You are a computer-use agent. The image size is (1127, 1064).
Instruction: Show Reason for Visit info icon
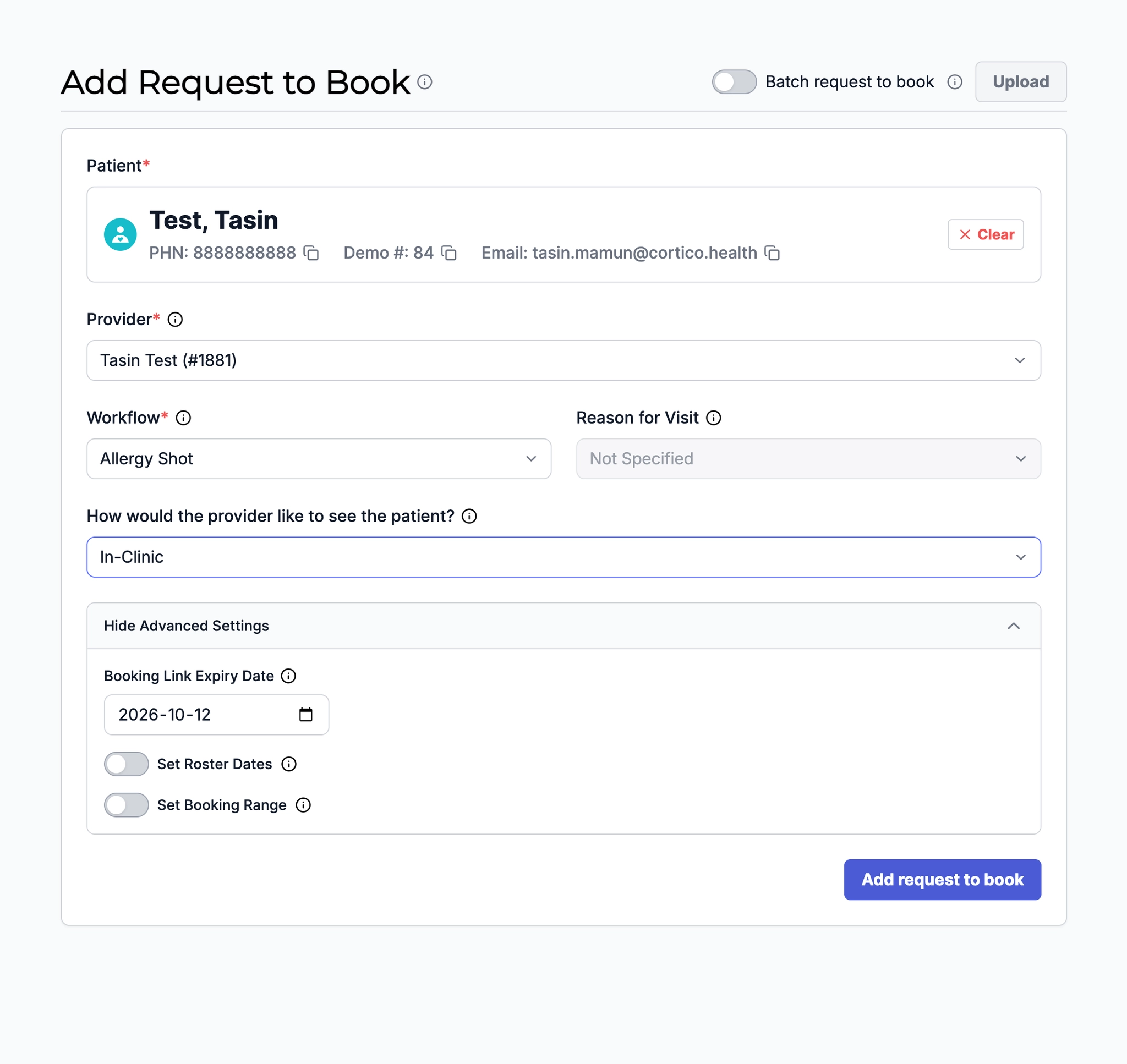714,418
